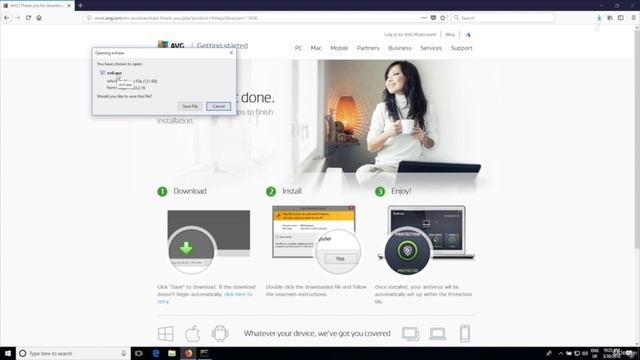Click the Download step heading

point(190,191)
